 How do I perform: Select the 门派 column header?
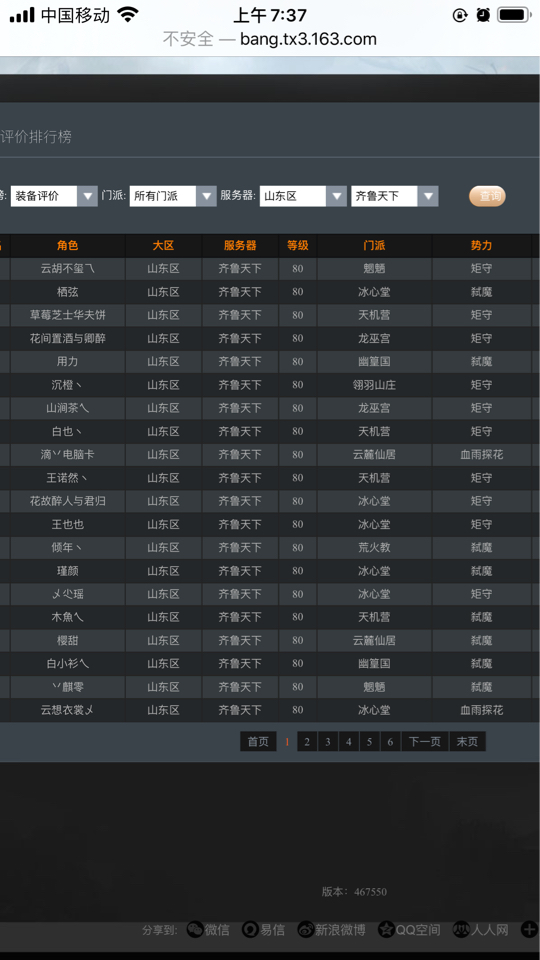point(374,246)
